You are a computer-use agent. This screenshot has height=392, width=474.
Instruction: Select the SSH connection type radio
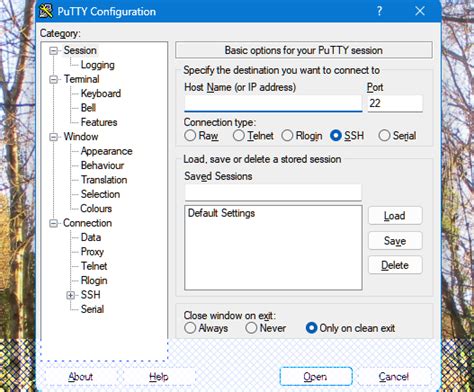(335, 136)
